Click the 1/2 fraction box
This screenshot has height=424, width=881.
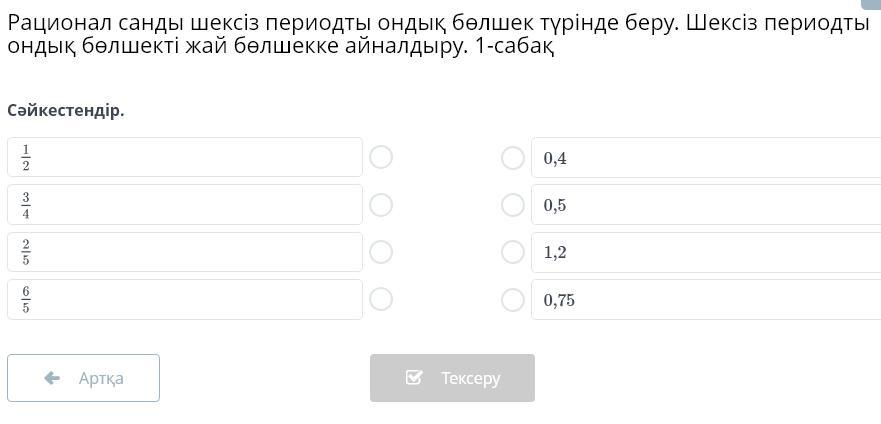pyautogui.click(x=184, y=157)
